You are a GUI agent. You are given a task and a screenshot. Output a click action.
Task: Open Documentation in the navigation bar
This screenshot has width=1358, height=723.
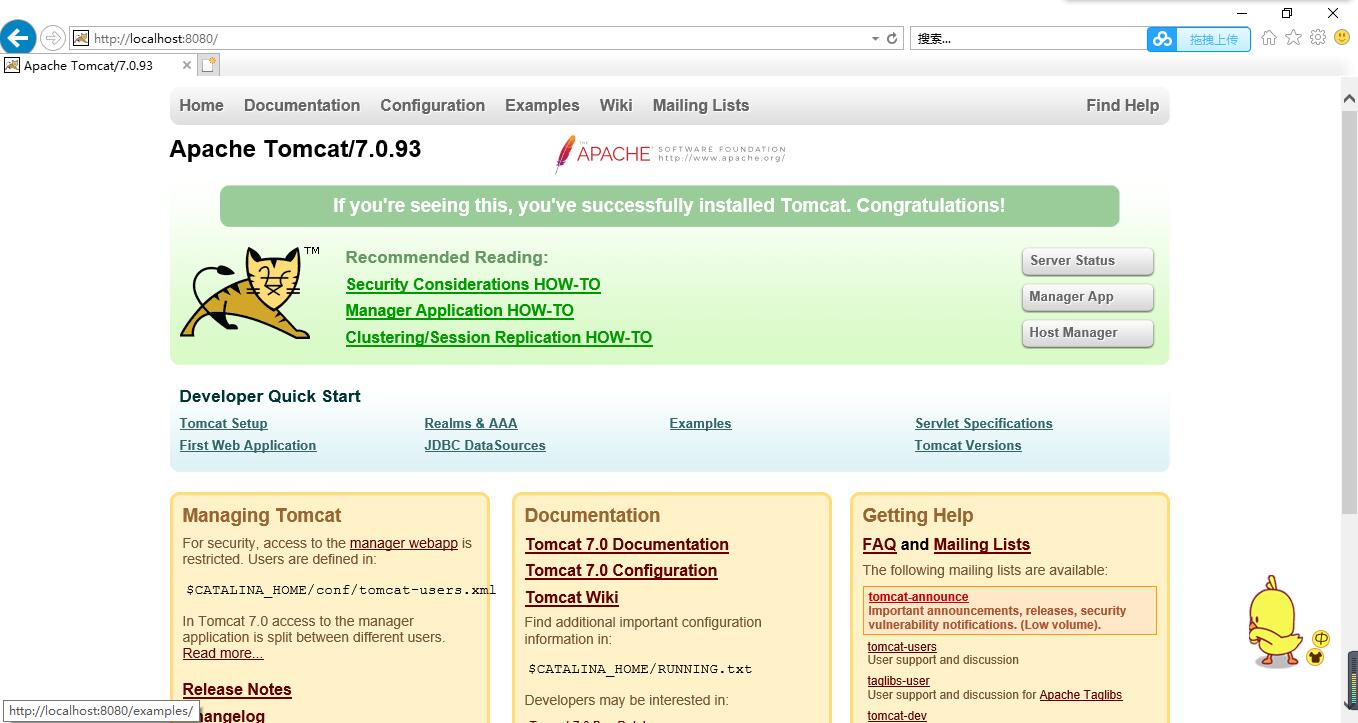[x=302, y=106]
